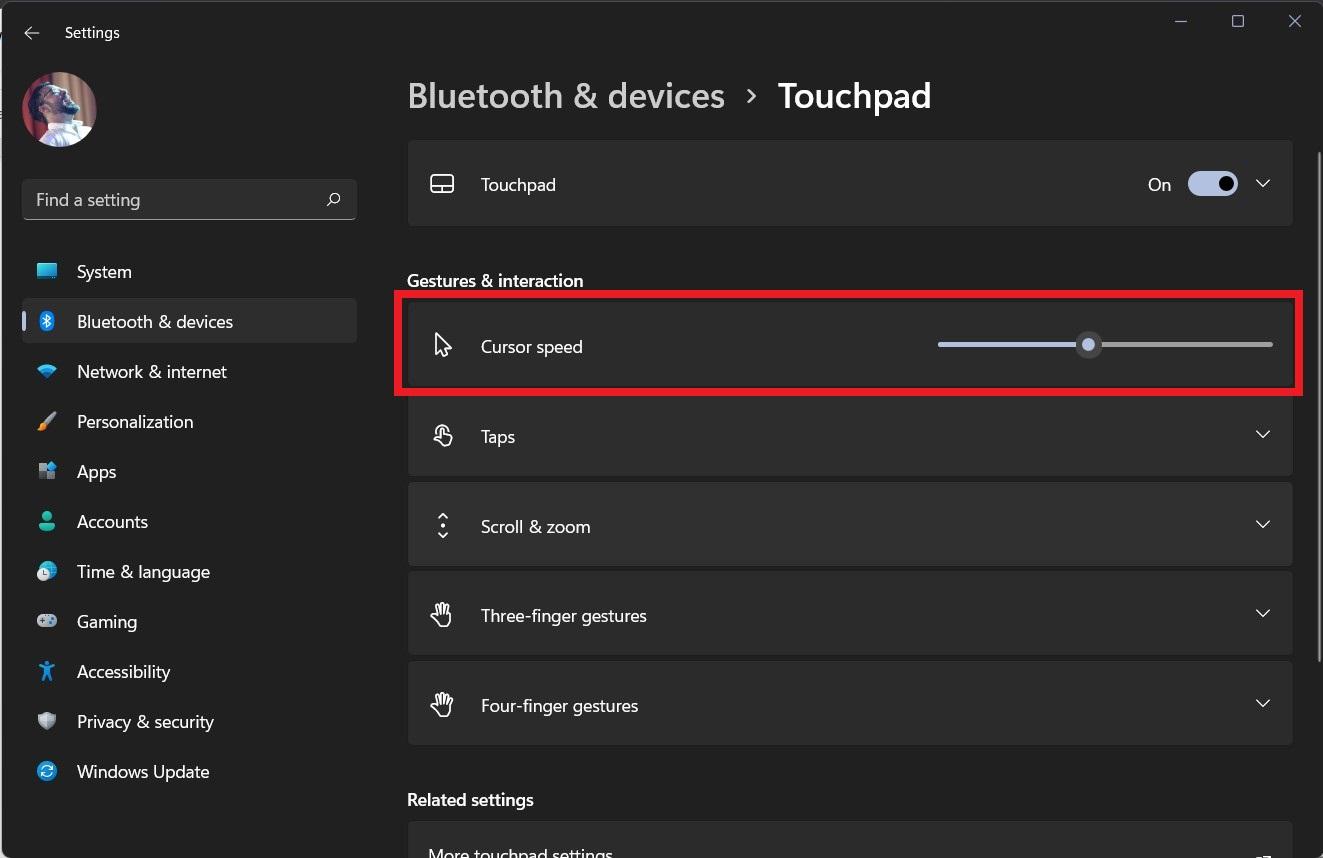Screen dimensions: 1323x858
Task: Expand Three-finger gestures options
Action: click(x=1263, y=614)
